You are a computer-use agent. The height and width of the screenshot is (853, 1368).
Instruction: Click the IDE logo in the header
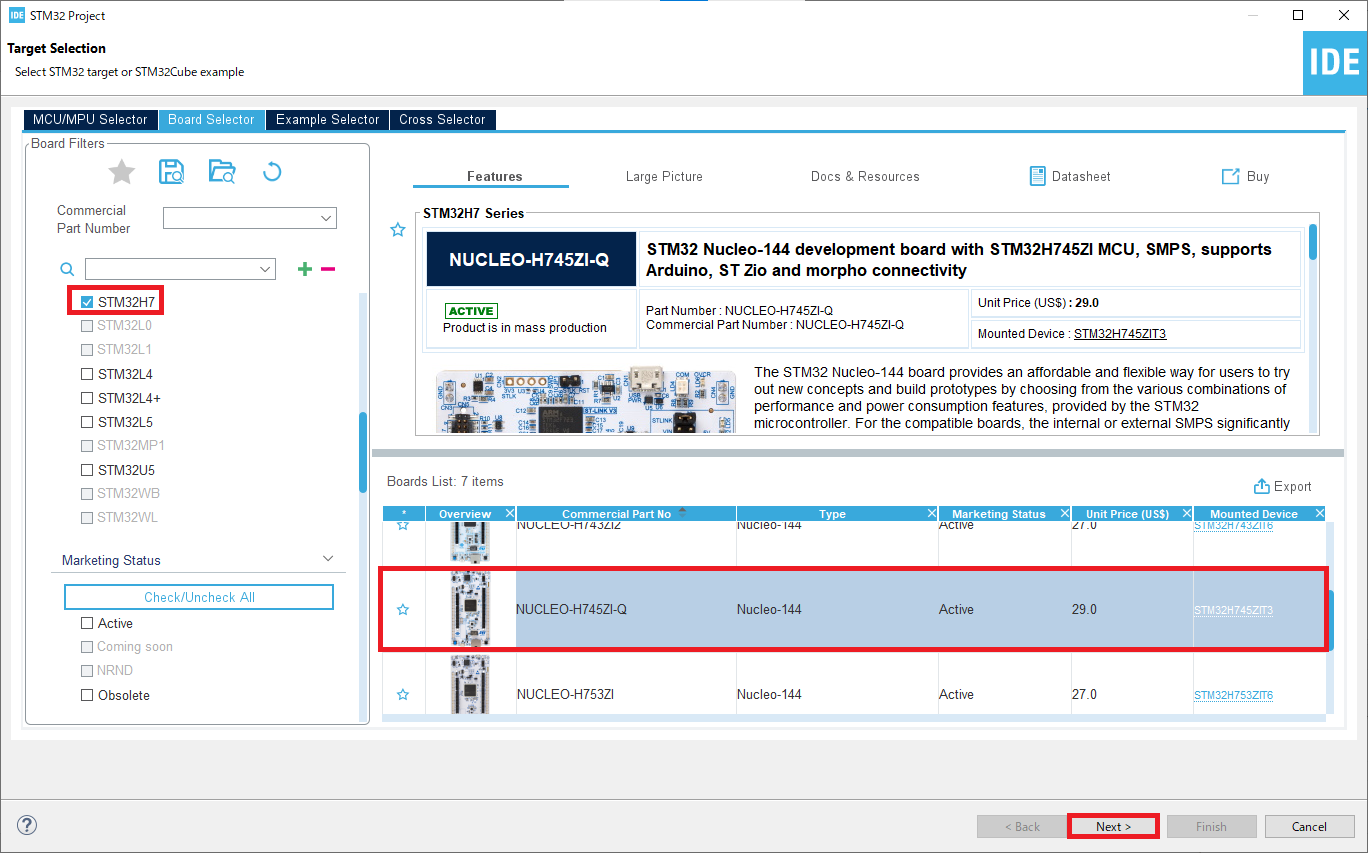1335,64
